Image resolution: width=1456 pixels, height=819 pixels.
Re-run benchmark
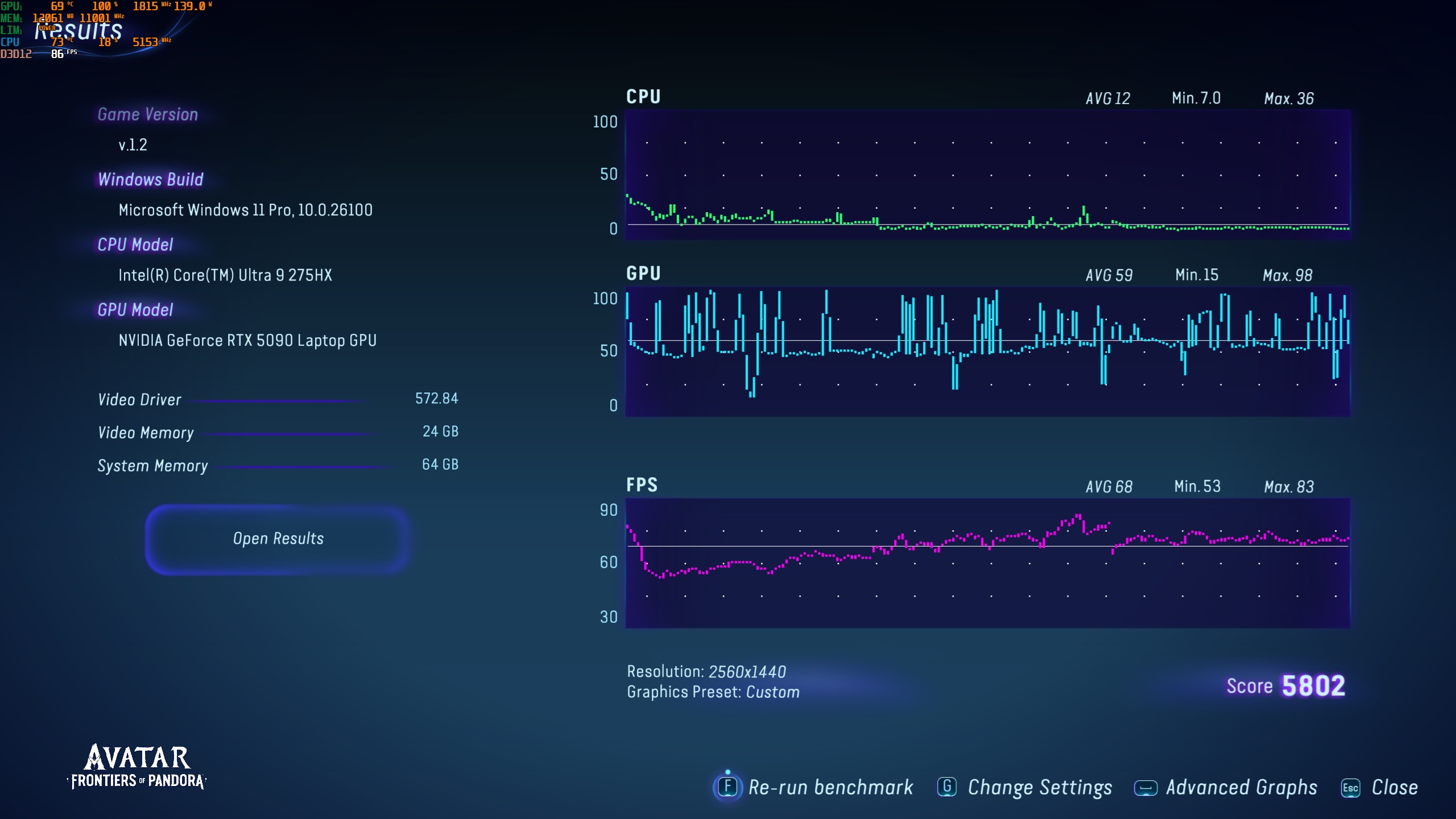830,788
